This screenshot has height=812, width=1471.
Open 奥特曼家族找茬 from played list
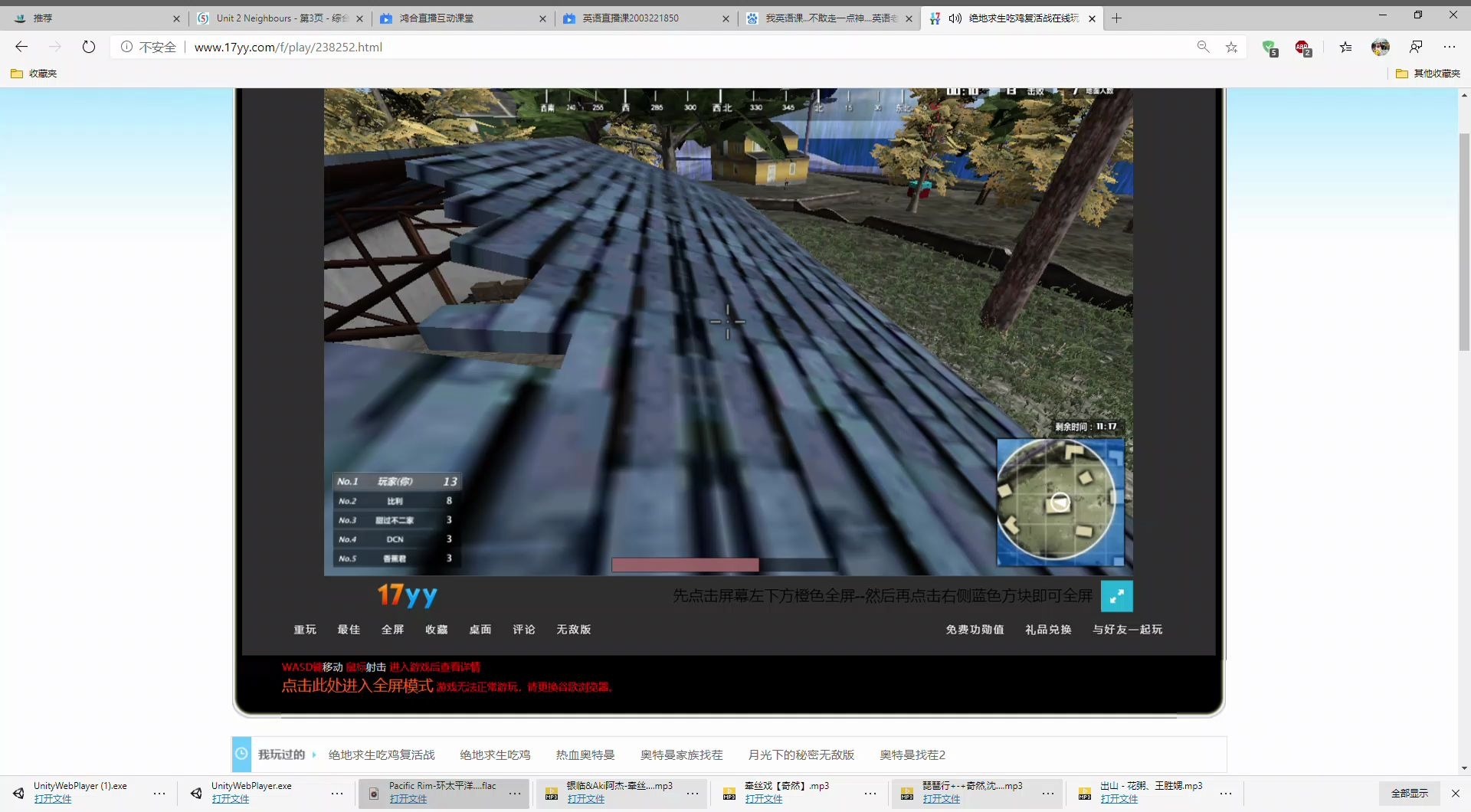(x=681, y=755)
